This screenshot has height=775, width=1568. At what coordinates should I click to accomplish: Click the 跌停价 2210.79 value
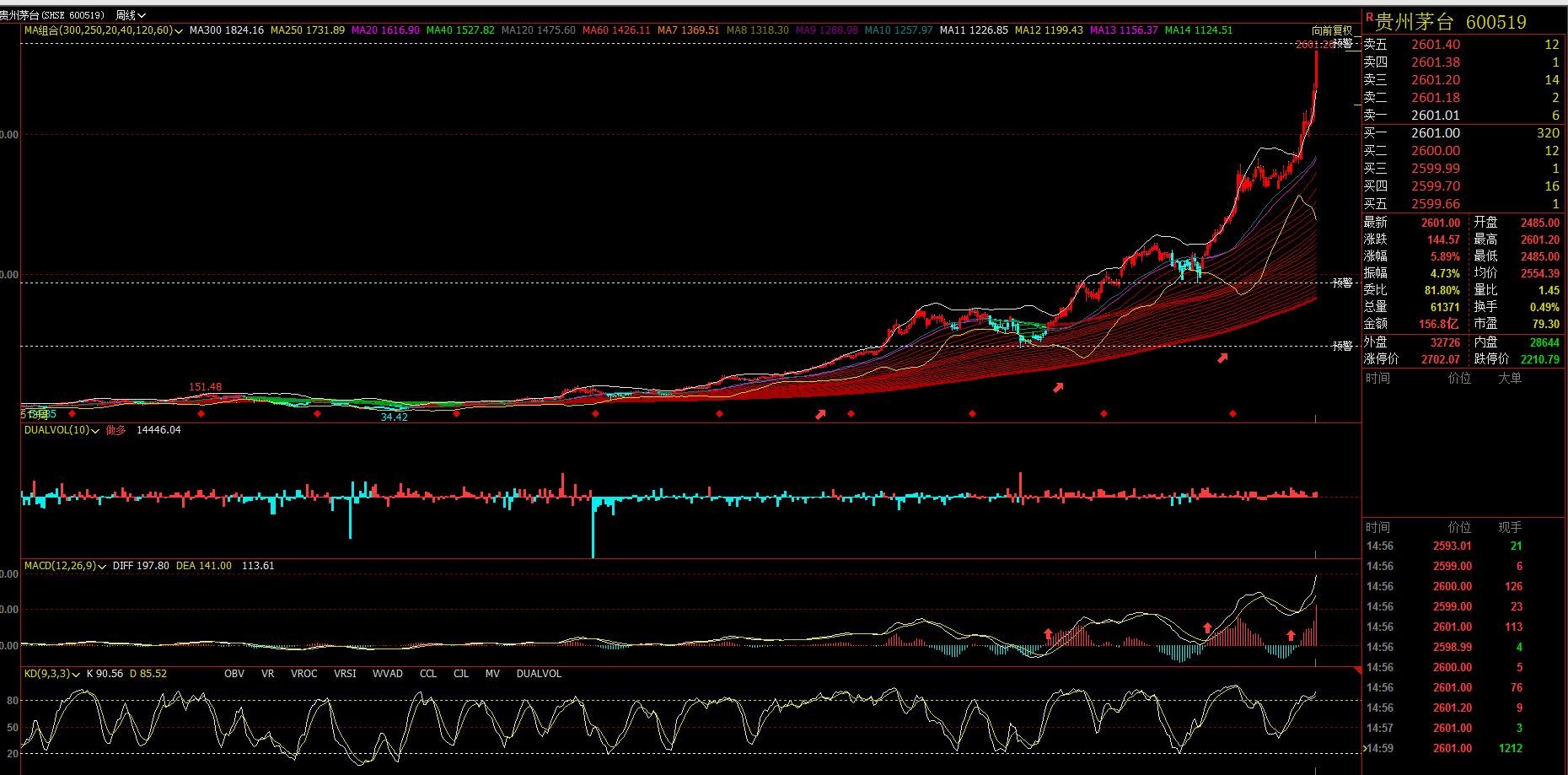(x=1540, y=359)
